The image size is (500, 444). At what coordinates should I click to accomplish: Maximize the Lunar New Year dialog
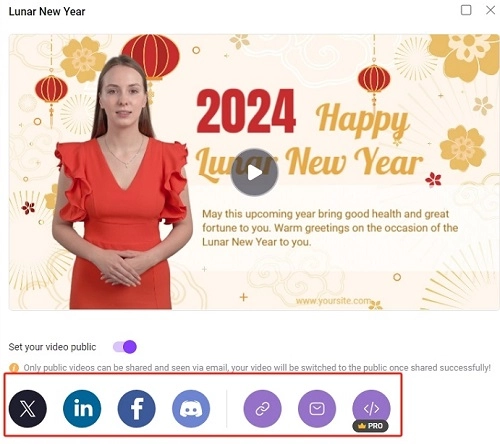tap(466, 10)
